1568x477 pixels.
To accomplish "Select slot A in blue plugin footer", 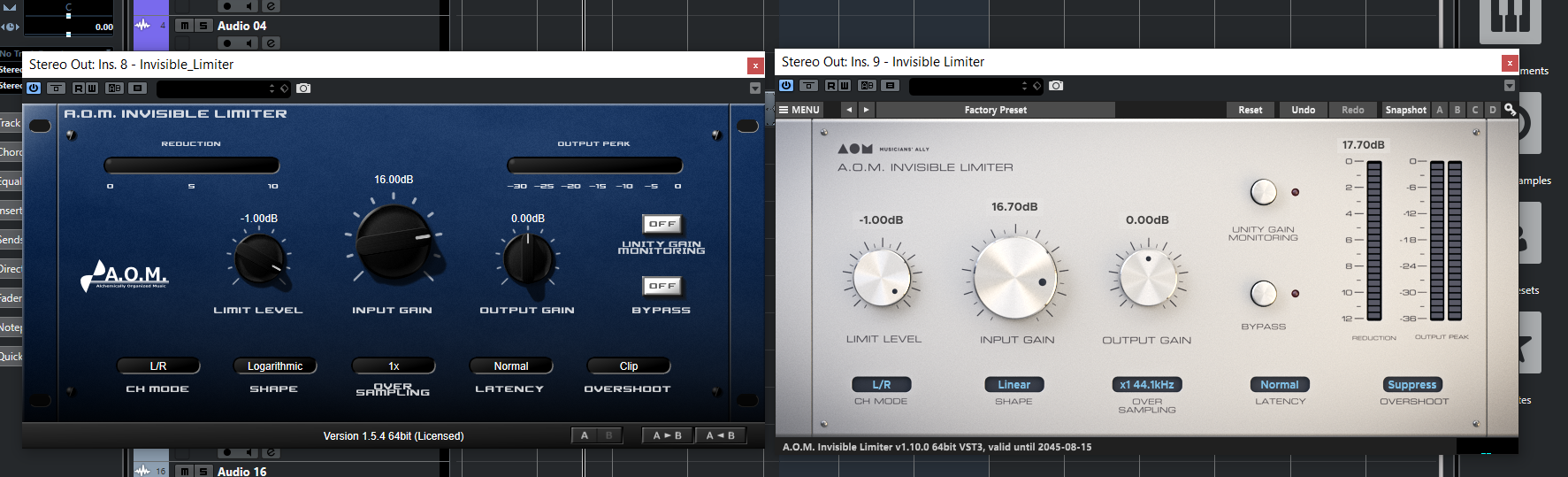I will click(585, 435).
